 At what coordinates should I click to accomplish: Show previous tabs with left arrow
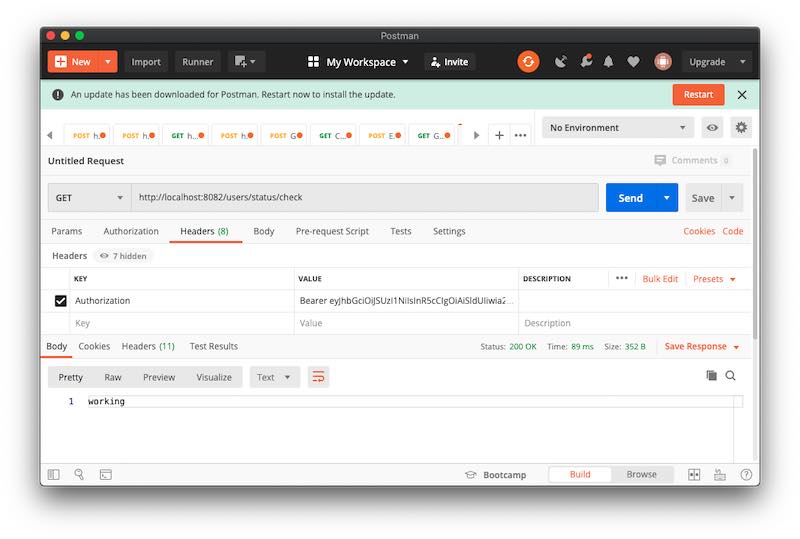click(x=49, y=135)
